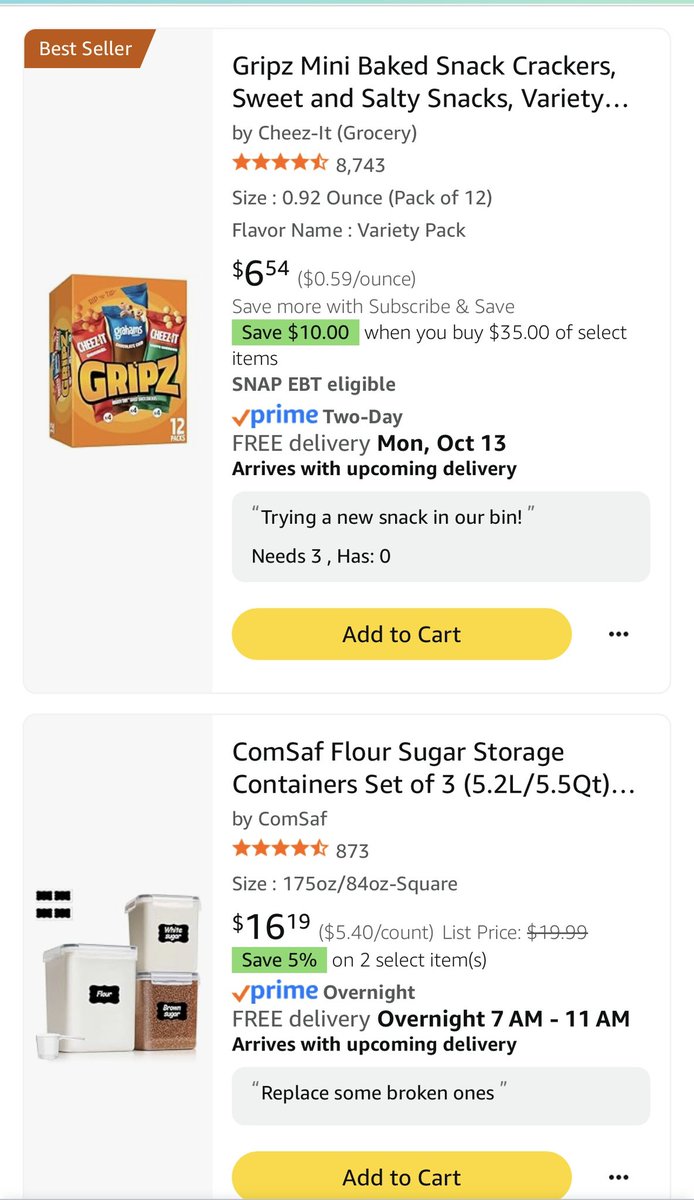Click the 'Trying a new snack' comment box
The image size is (694, 1200).
click(441, 536)
